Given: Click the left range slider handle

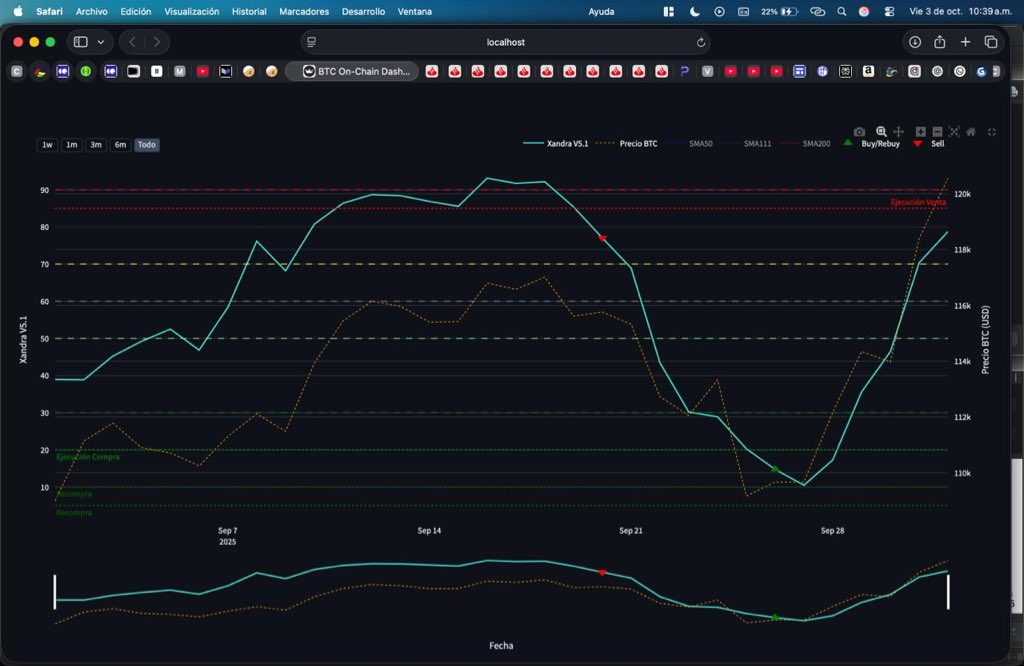Looking at the screenshot, I should click(x=55, y=592).
